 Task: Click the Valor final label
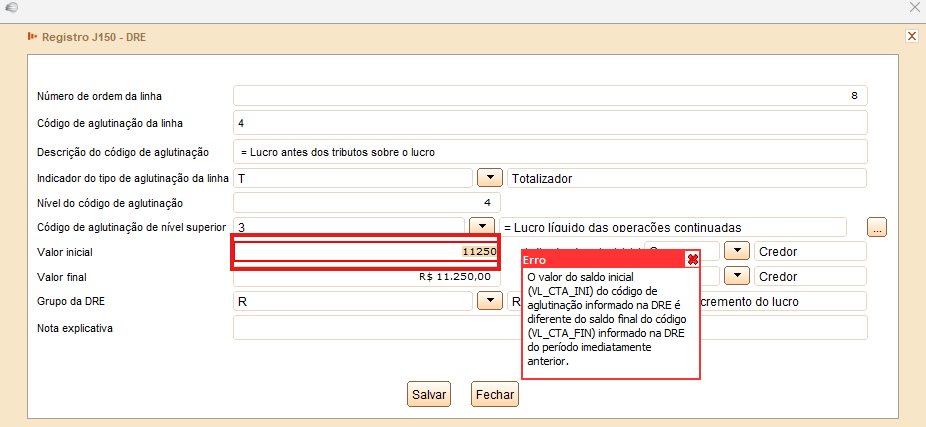click(62, 277)
